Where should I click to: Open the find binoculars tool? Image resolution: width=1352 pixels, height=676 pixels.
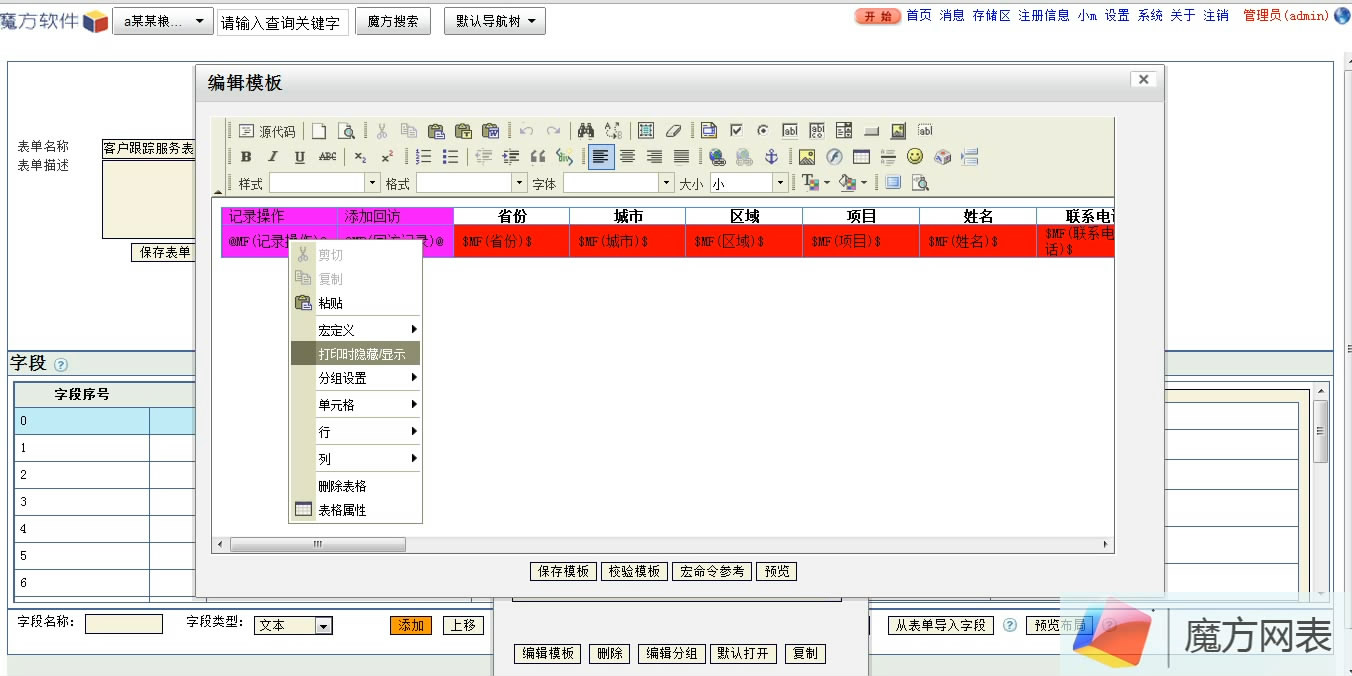pos(586,131)
